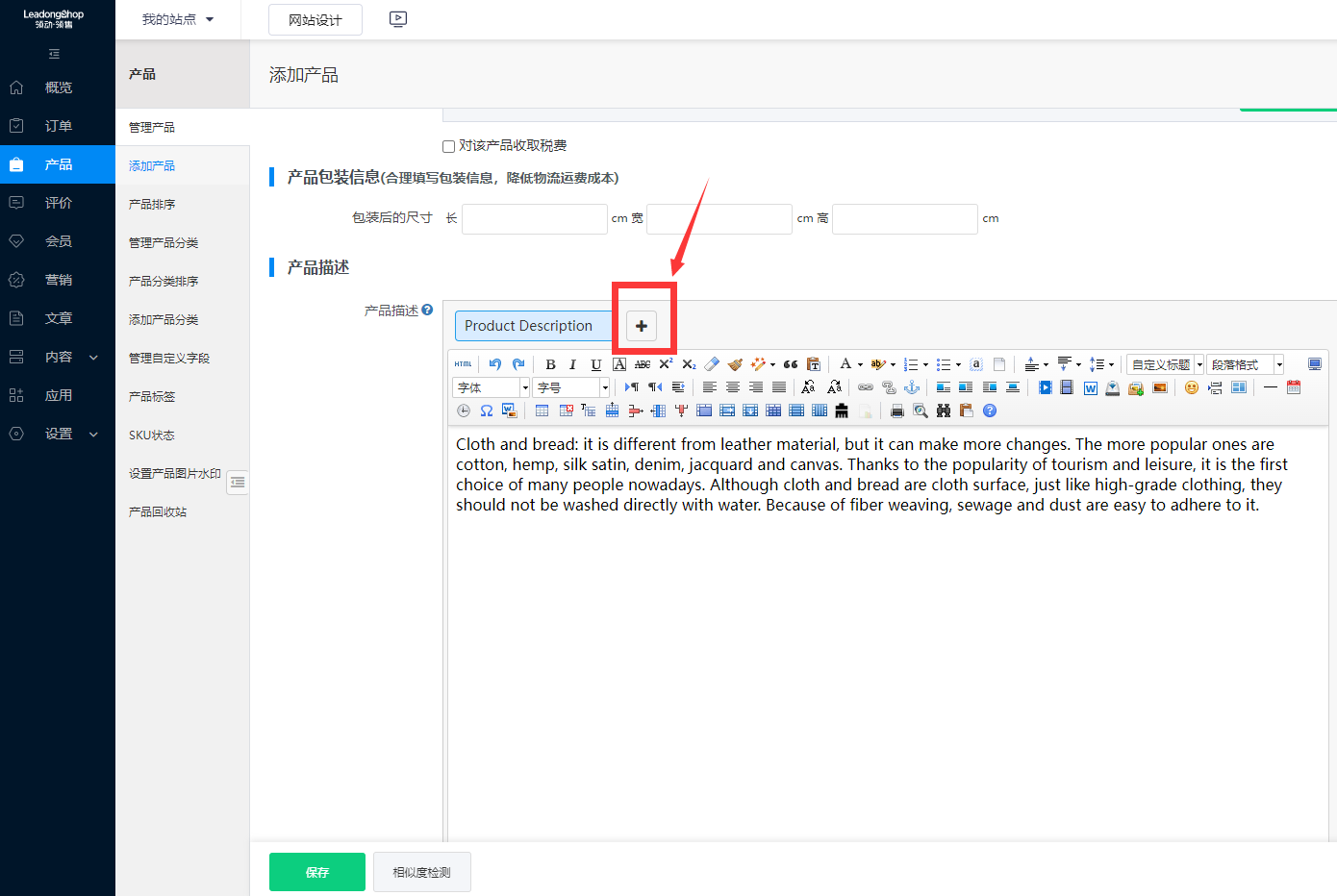Insert an anchor using the anchor icon

click(x=912, y=387)
